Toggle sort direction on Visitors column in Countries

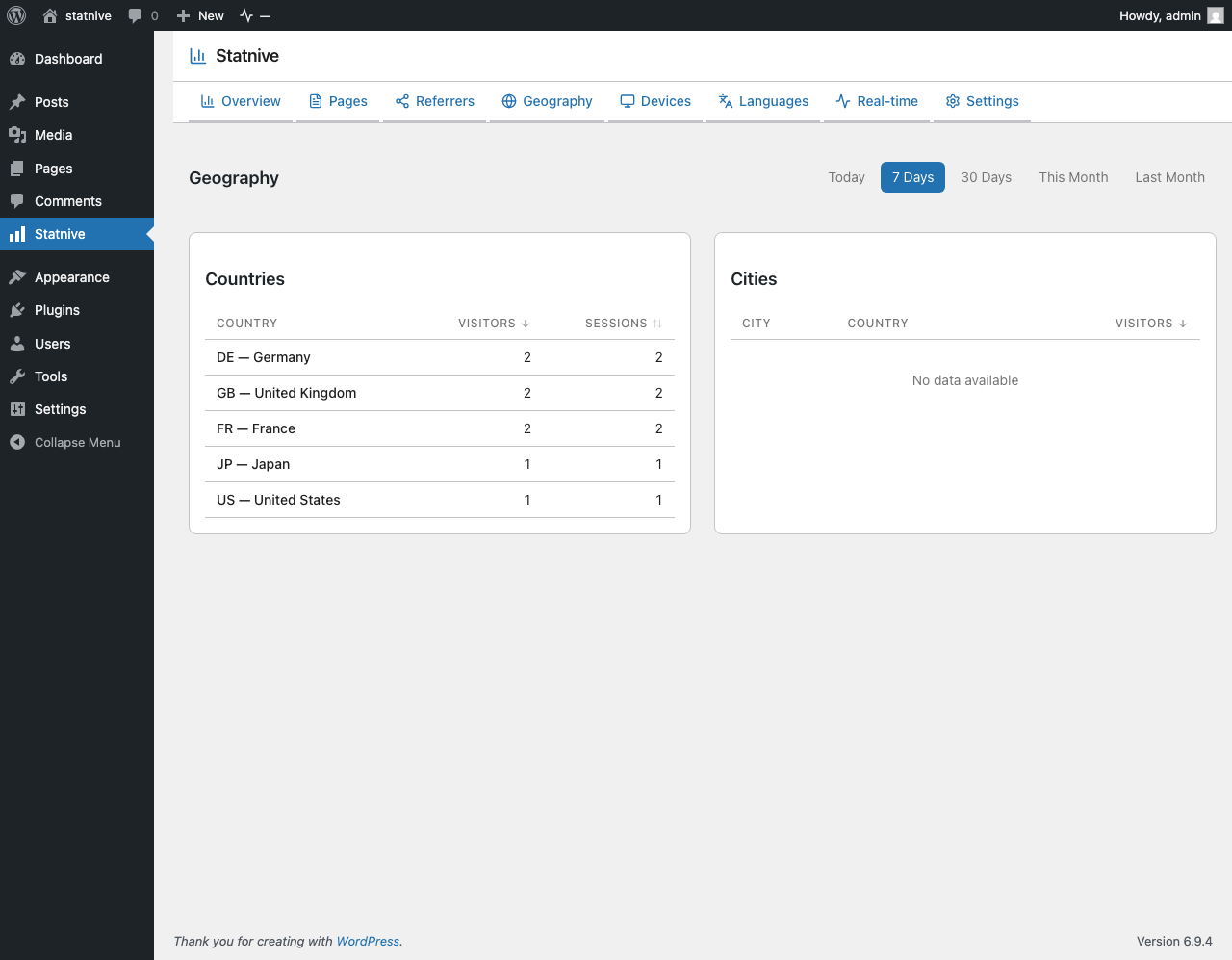(493, 324)
